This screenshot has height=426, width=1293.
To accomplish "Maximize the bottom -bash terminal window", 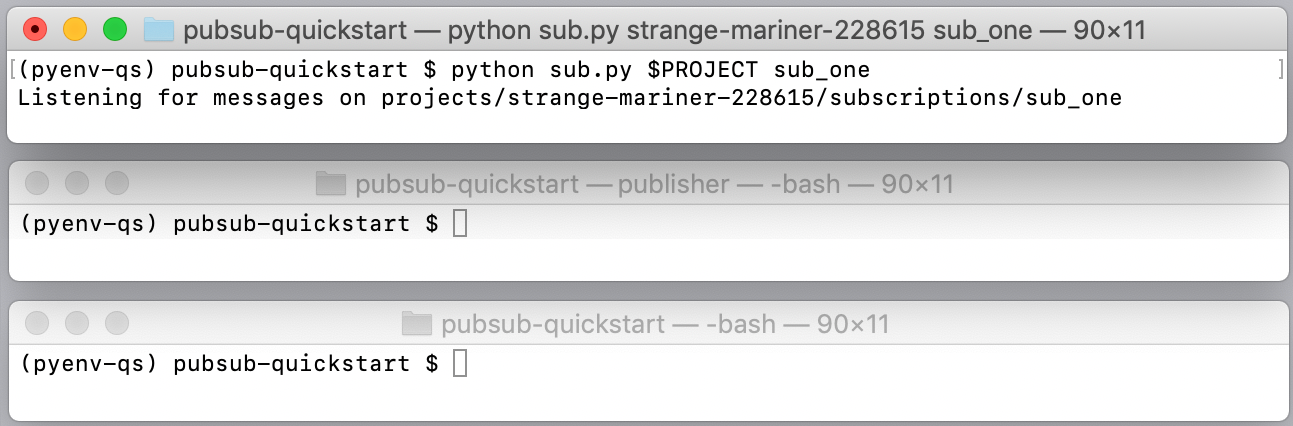I will (117, 323).
